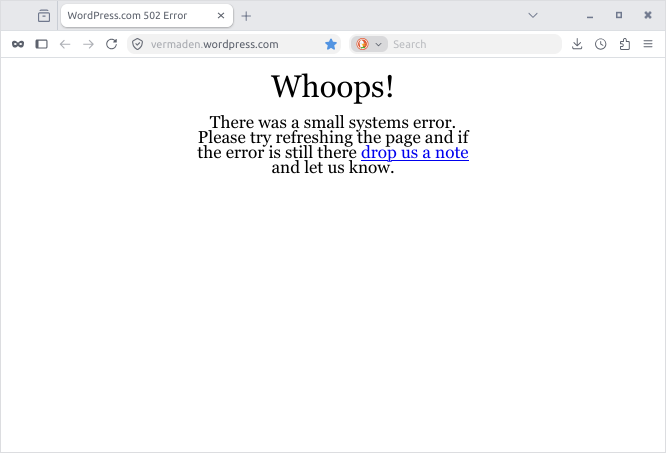Reload the current page
Image resolution: width=666 pixels, height=453 pixels.
[x=112, y=44]
